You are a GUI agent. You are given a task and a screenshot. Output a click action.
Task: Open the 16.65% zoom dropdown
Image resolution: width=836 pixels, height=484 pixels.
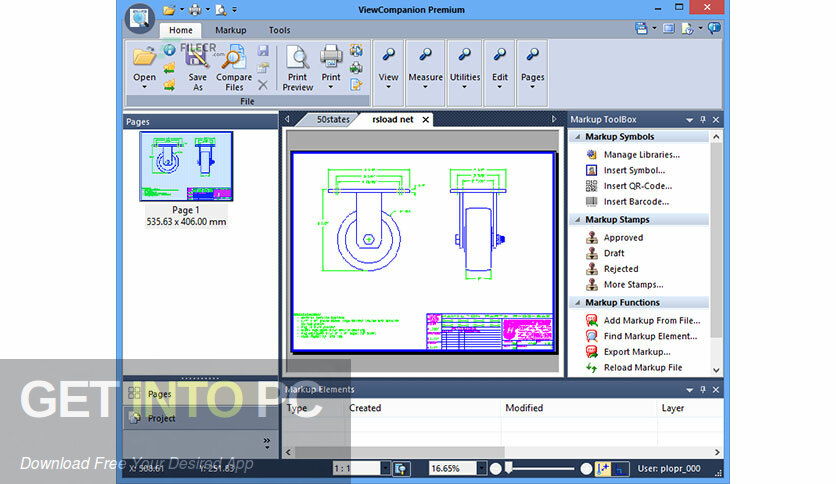[481, 469]
